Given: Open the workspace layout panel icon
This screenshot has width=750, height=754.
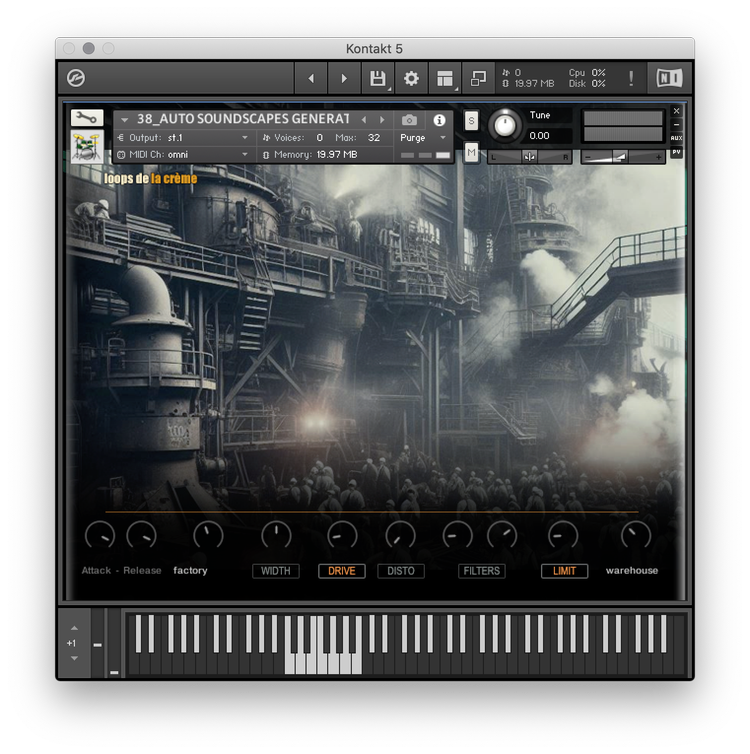Looking at the screenshot, I should coord(445,78).
